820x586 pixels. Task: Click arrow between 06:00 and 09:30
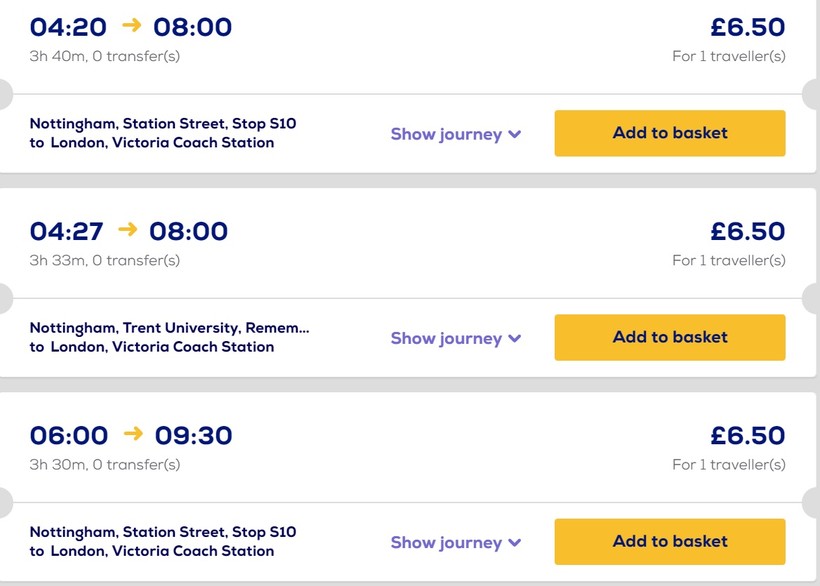coord(132,434)
